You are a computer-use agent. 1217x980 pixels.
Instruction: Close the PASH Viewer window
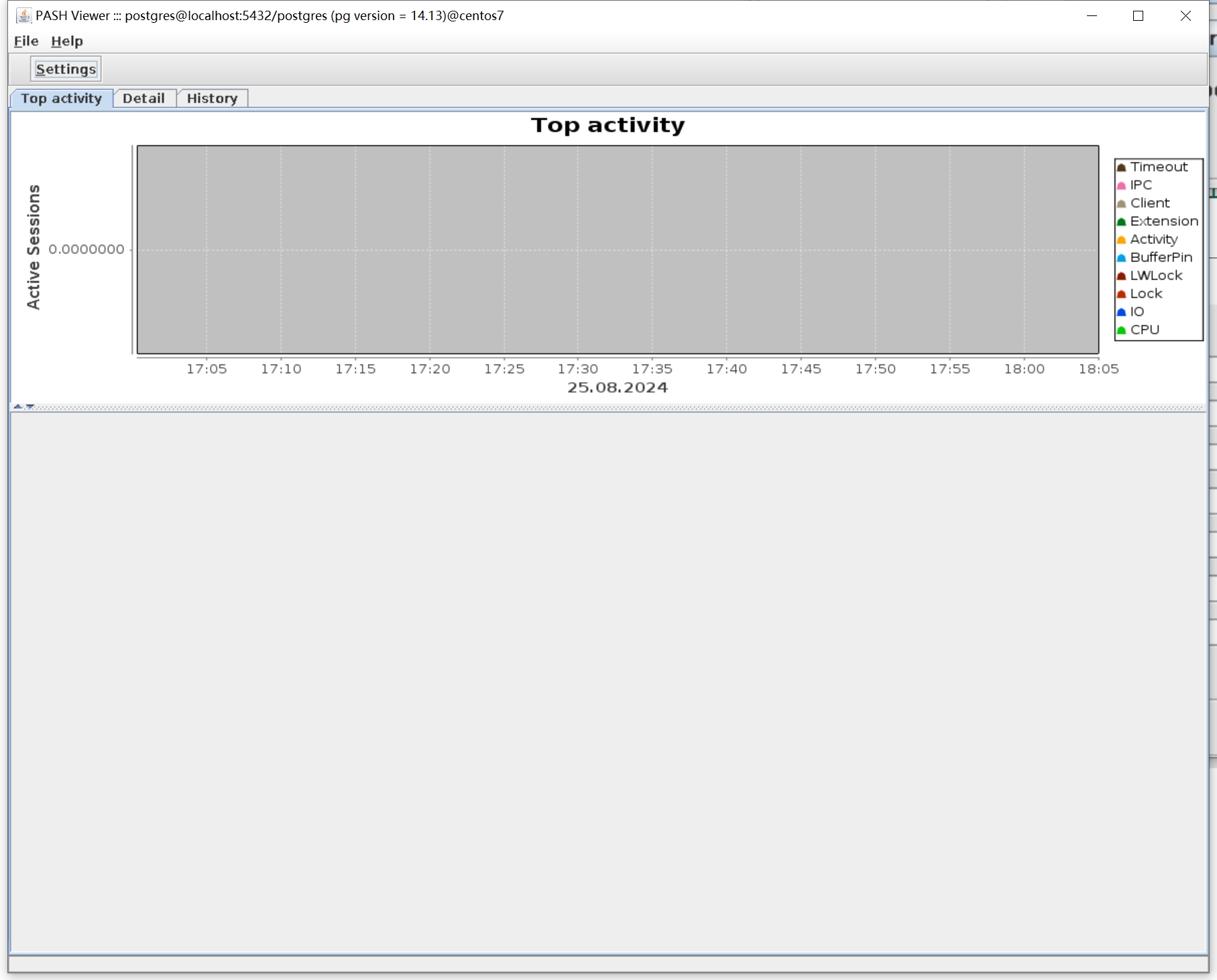[1185, 15]
